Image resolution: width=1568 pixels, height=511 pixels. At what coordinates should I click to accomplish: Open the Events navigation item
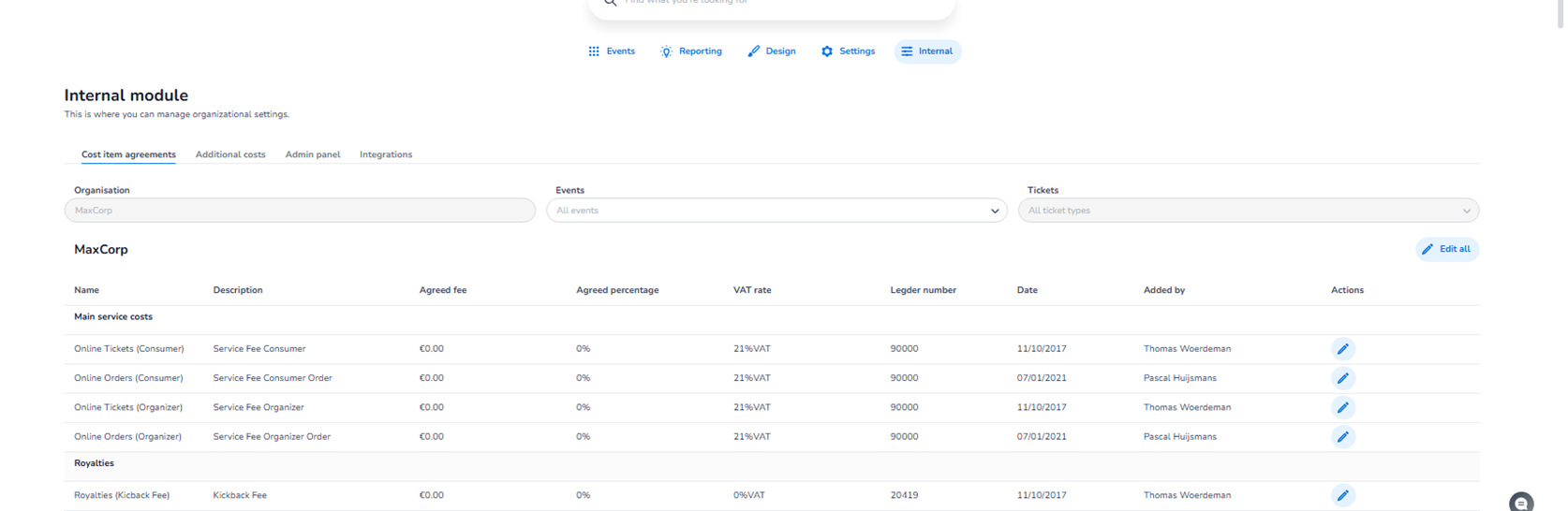tap(611, 51)
